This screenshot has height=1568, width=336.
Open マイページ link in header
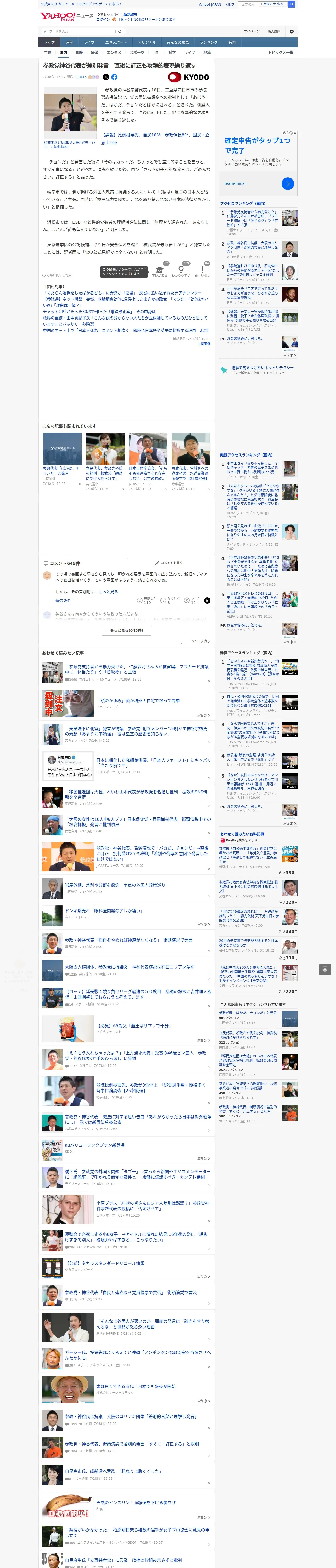[251, 31]
